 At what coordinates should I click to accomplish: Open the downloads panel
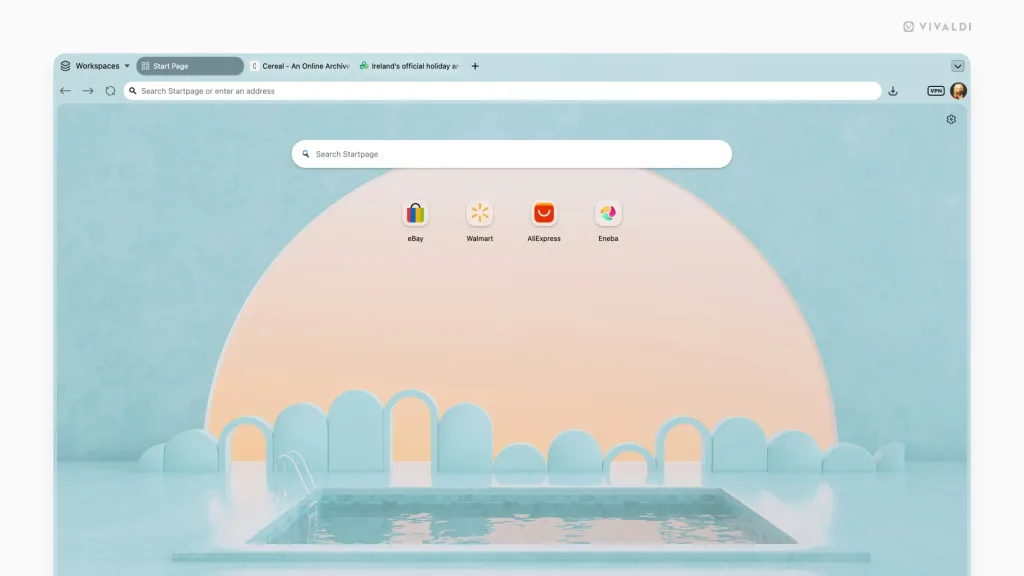[893, 91]
